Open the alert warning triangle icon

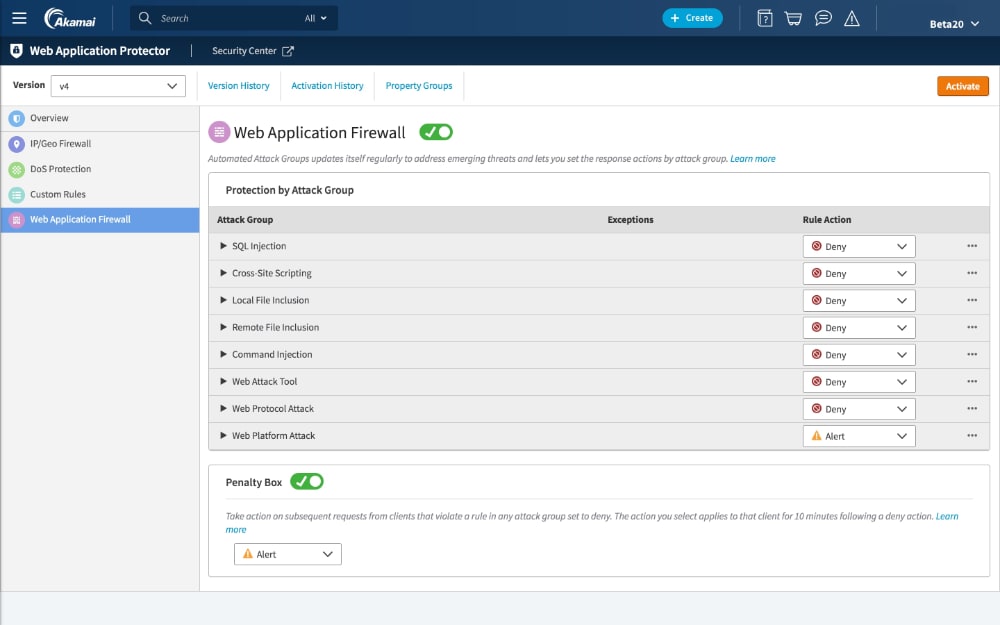point(851,18)
